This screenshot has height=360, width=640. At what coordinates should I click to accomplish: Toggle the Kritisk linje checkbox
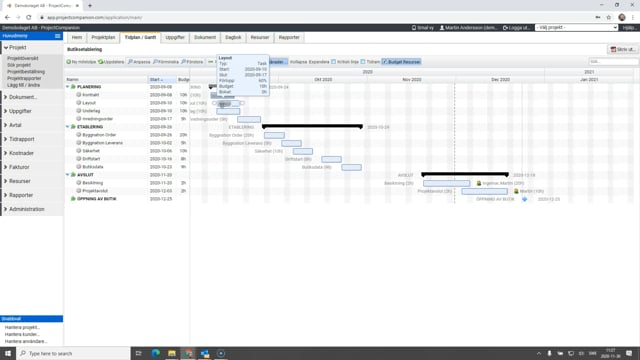coord(333,62)
